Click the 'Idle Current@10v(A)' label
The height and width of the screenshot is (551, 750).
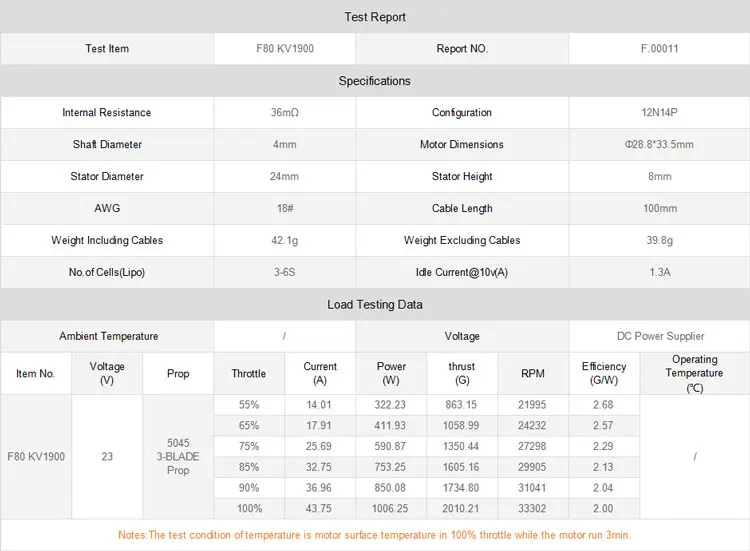coord(462,272)
